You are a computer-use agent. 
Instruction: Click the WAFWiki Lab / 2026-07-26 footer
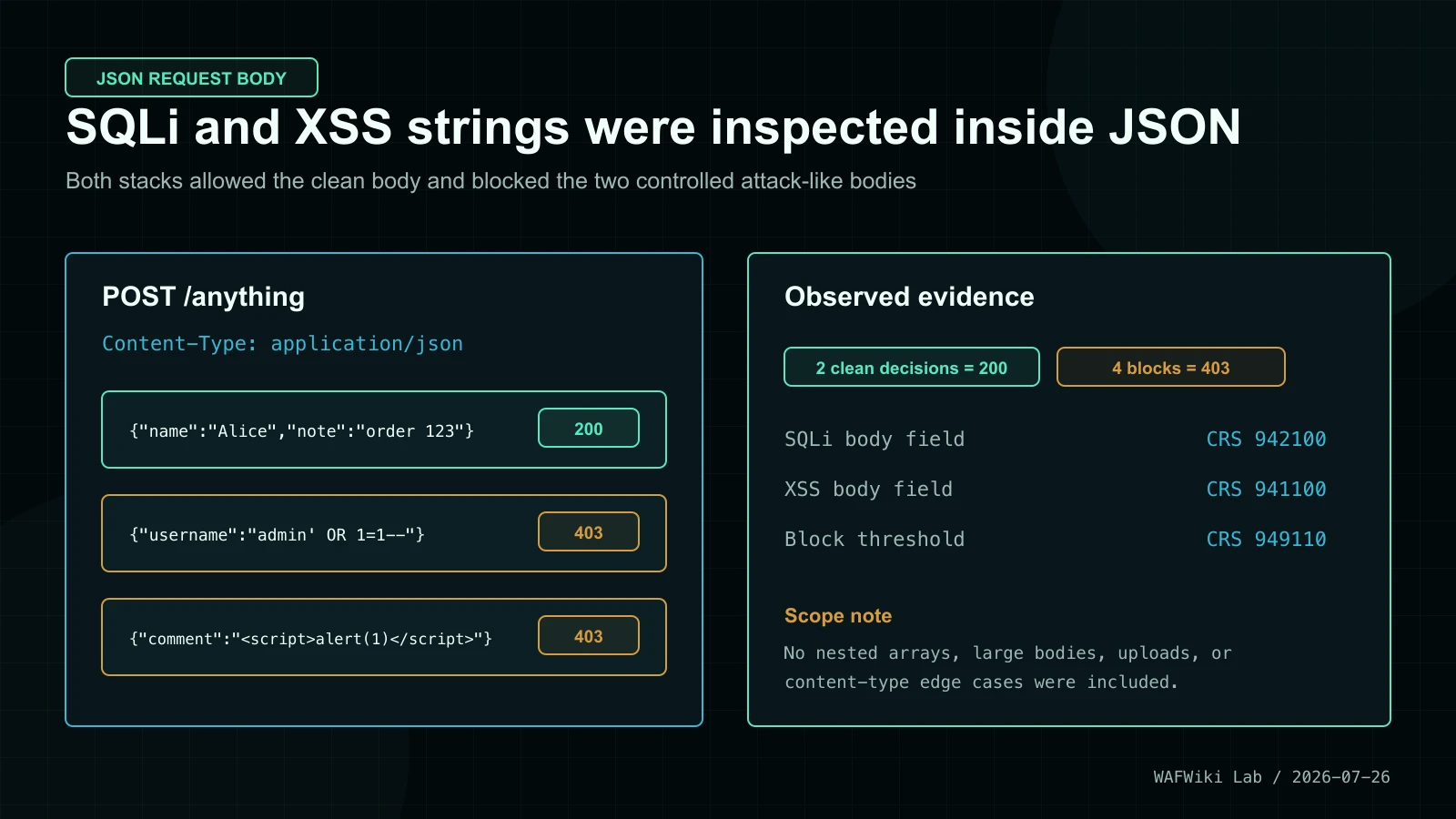1271,777
